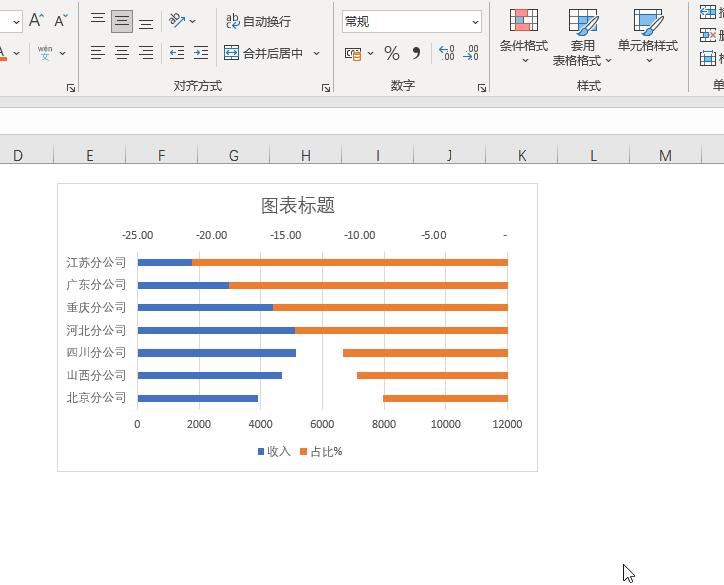Click the phonetic guide wén icon
724x585 pixels.
45,53
